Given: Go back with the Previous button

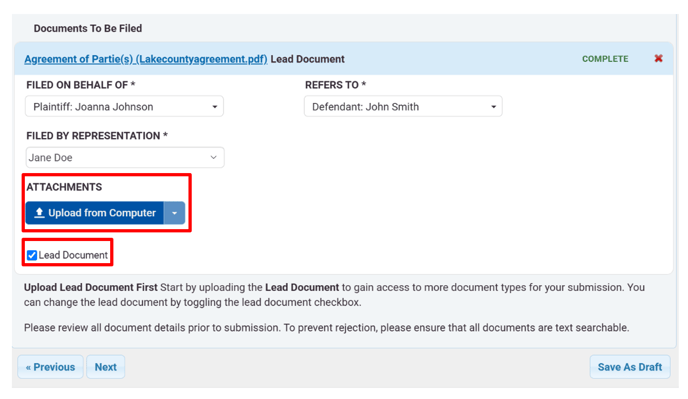Looking at the screenshot, I should pyautogui.click(x=50, y=367).
